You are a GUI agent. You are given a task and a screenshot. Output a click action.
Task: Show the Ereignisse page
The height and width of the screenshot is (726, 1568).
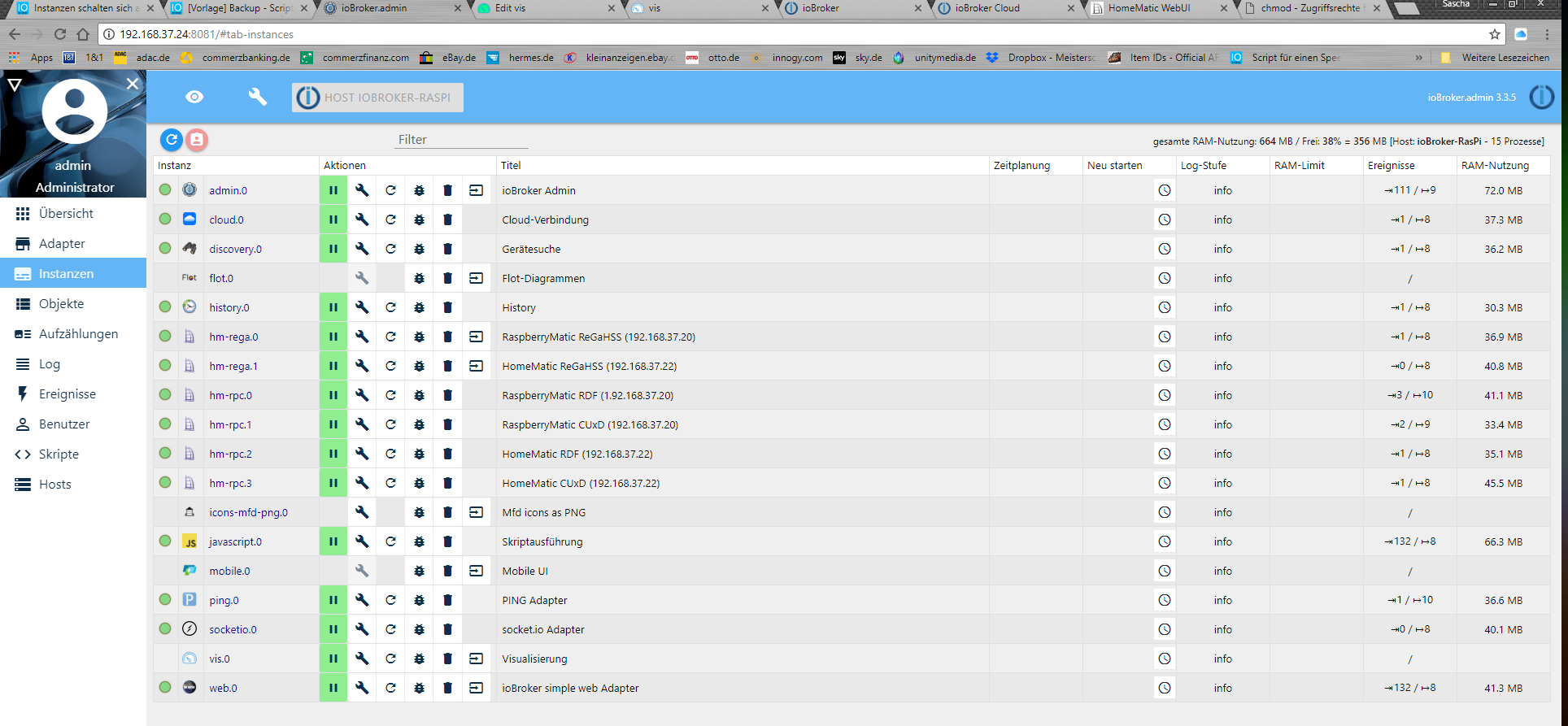[73, 393]
